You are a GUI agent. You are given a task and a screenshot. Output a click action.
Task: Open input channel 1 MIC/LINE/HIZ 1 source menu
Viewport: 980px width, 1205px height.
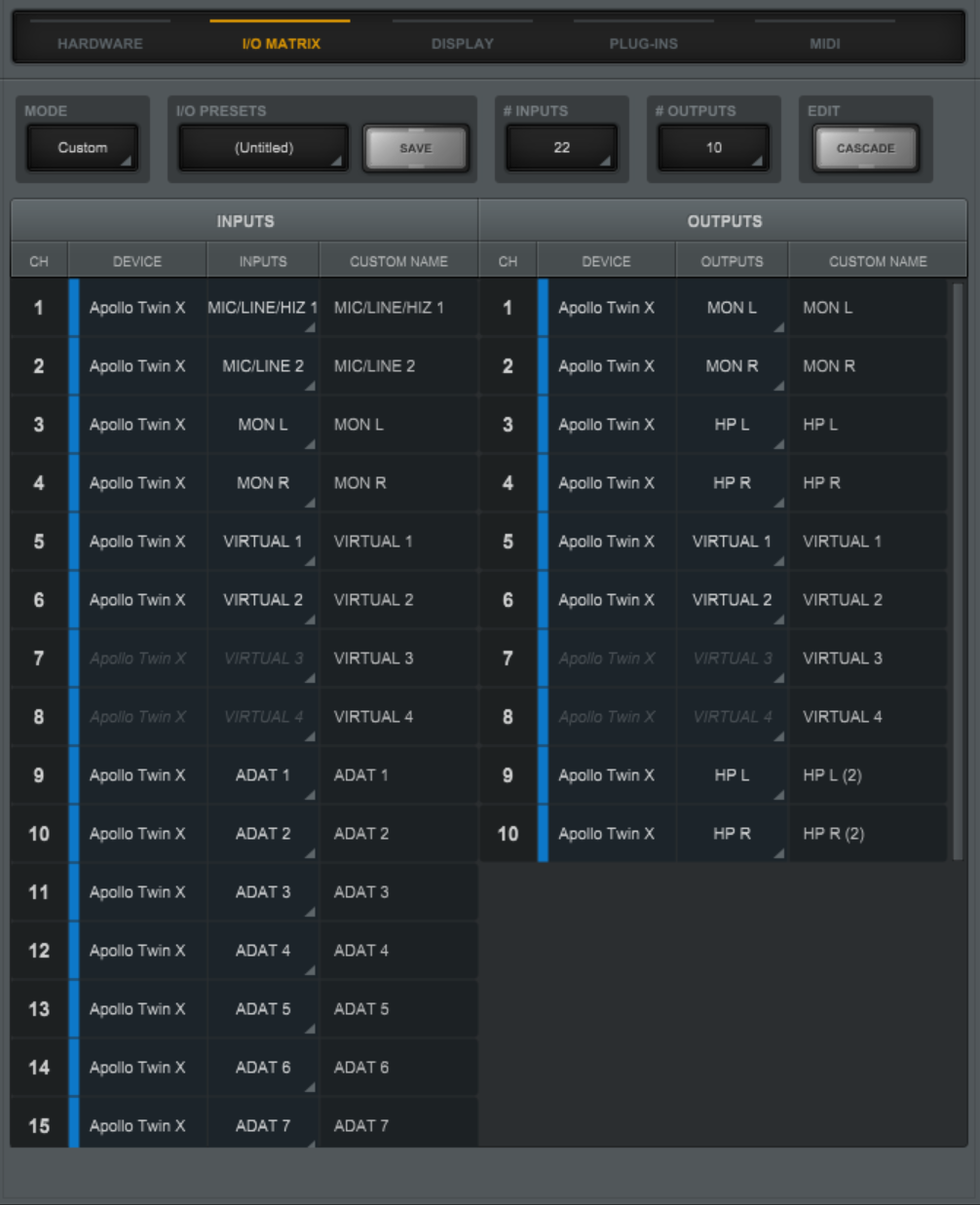[263, 308]
